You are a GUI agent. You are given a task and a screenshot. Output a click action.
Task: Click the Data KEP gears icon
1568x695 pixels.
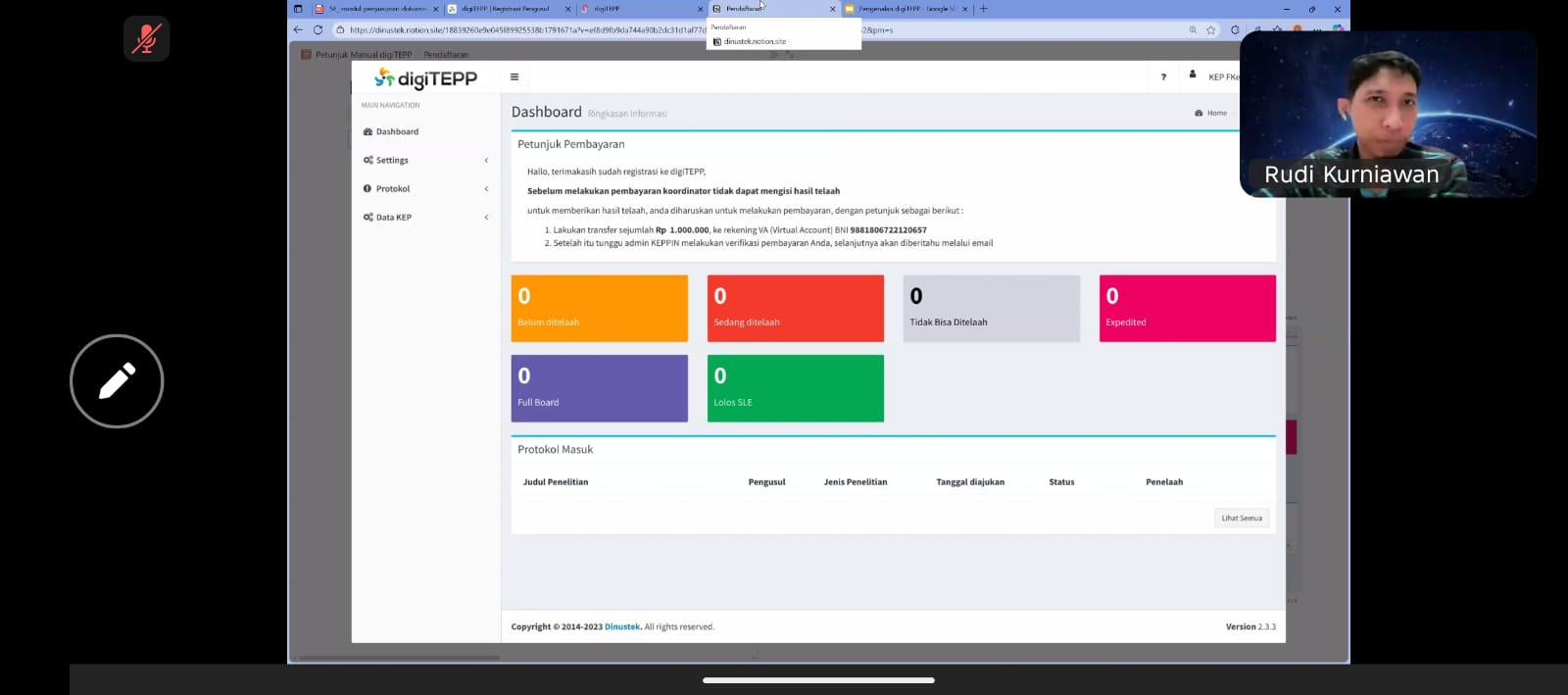(367, 217)
